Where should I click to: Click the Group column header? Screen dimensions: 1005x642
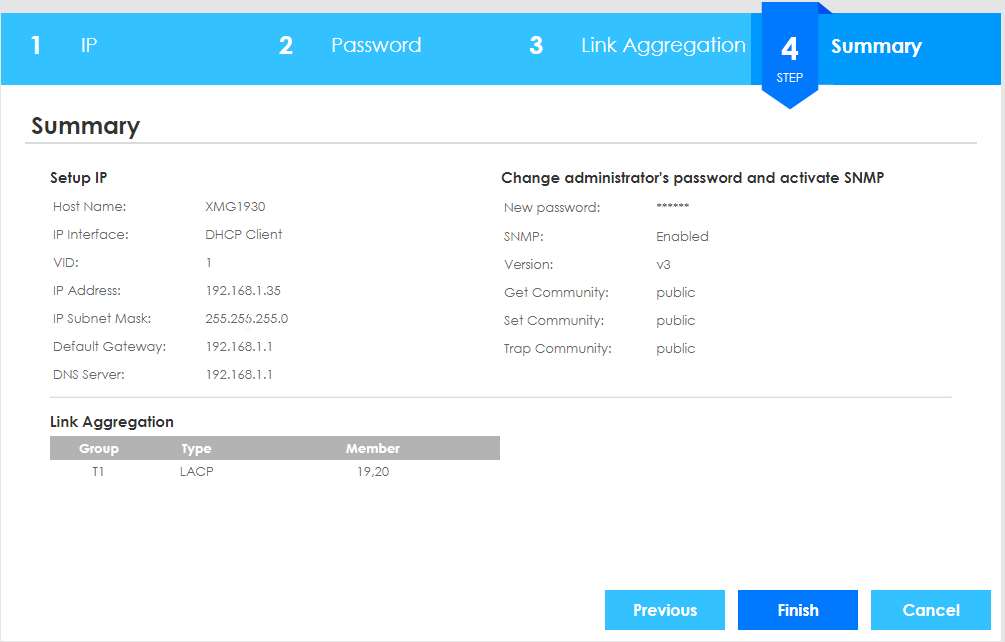click(99, 449)
